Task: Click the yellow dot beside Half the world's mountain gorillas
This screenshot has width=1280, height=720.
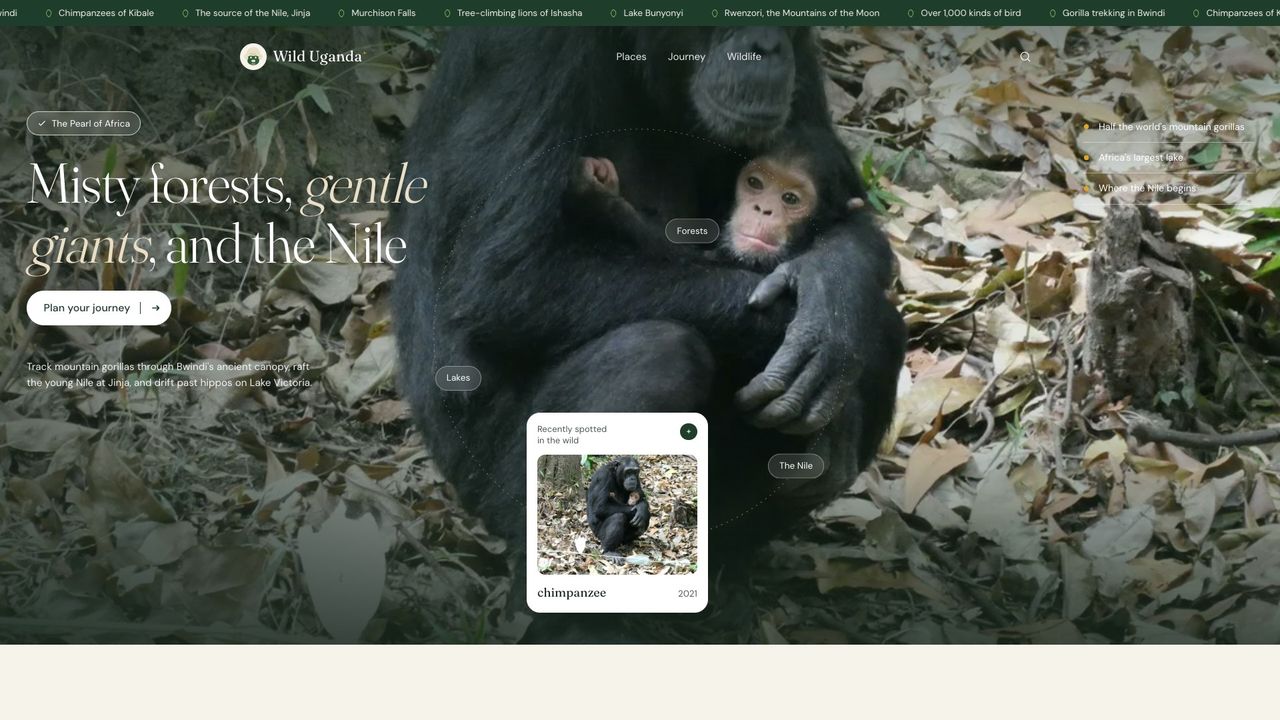Action: click(x=1086, y=127)
